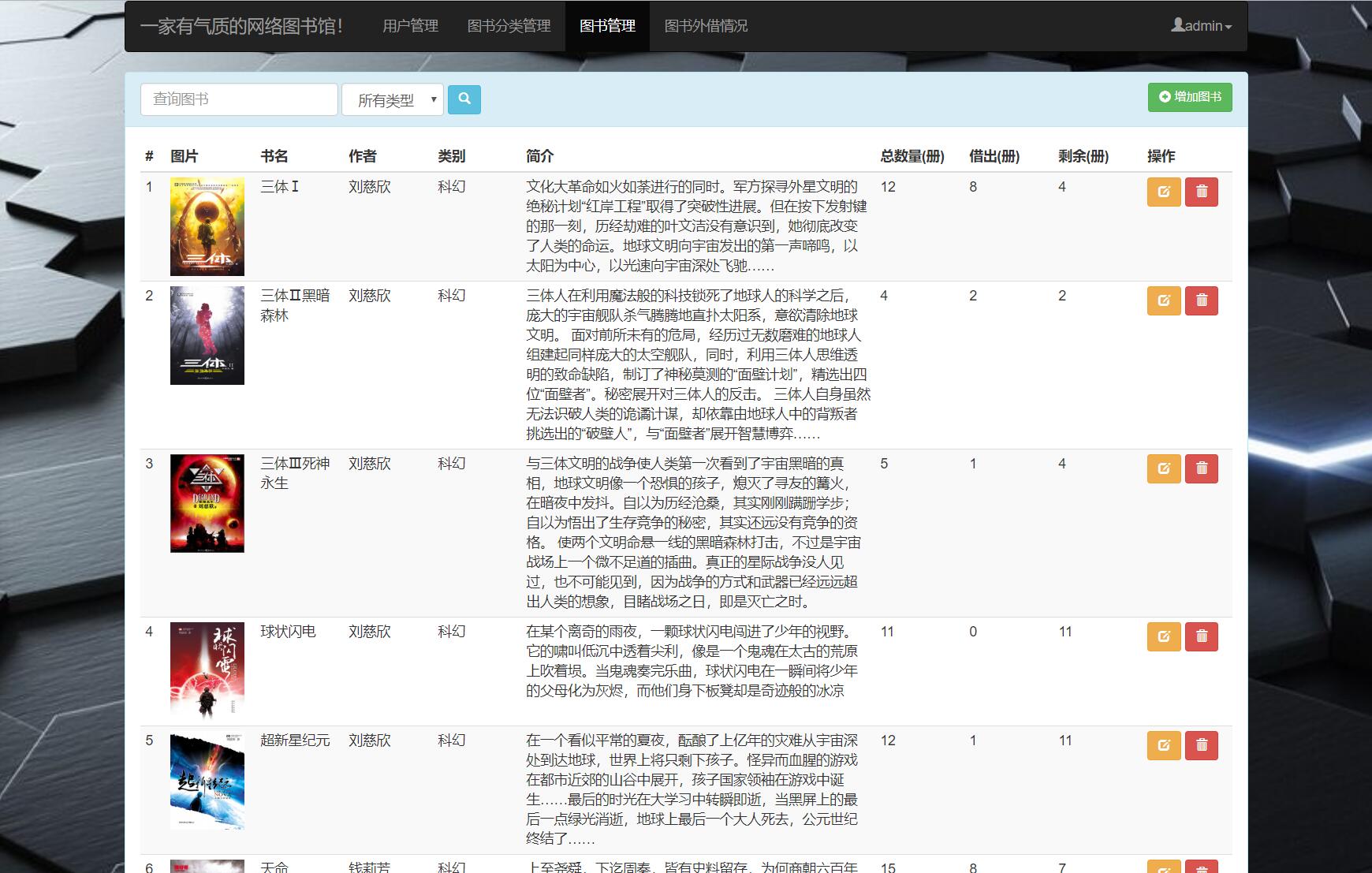The width and height of the screenshot is (1372, 873).
Task: Click the blue search magnifier button
Action: click(x=464, y=99)
